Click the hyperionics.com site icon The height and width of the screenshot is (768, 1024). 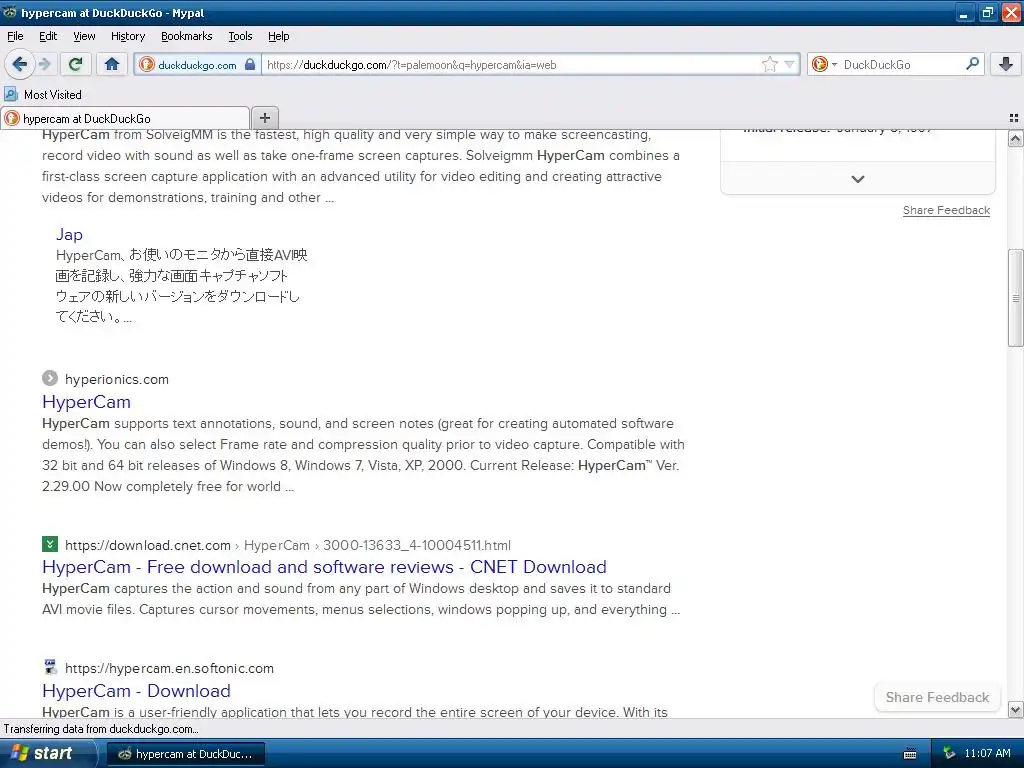(x=50, y=378)
